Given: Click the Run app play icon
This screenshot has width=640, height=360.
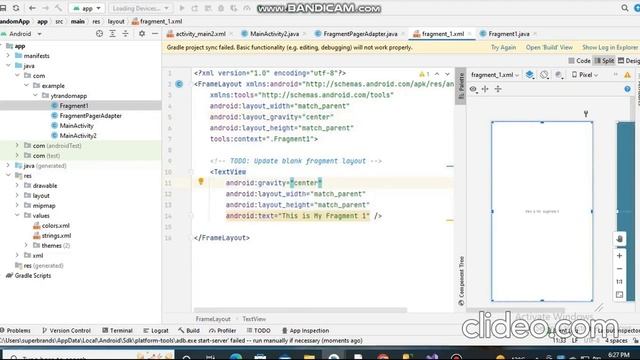Looking at the screenshot, I should [x=182, y=8].
